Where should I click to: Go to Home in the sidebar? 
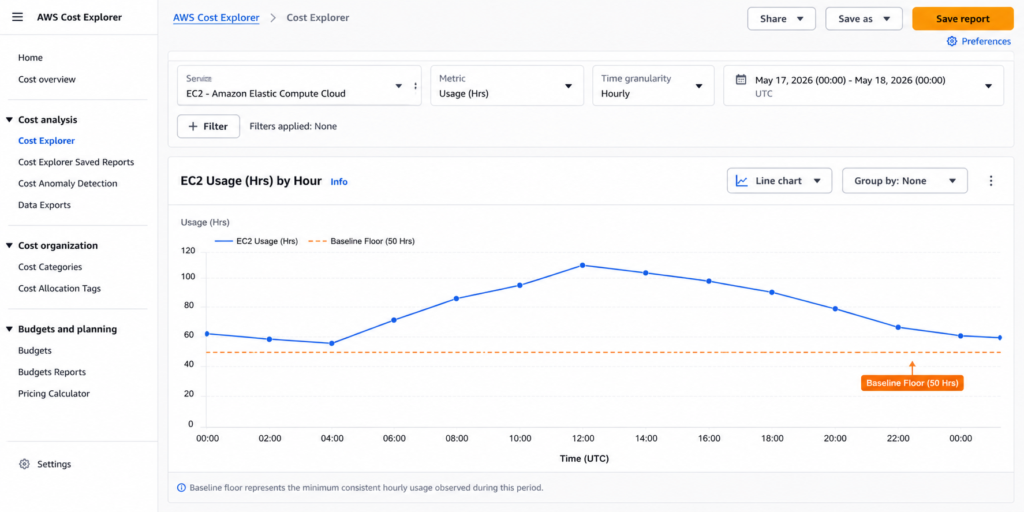30,57
